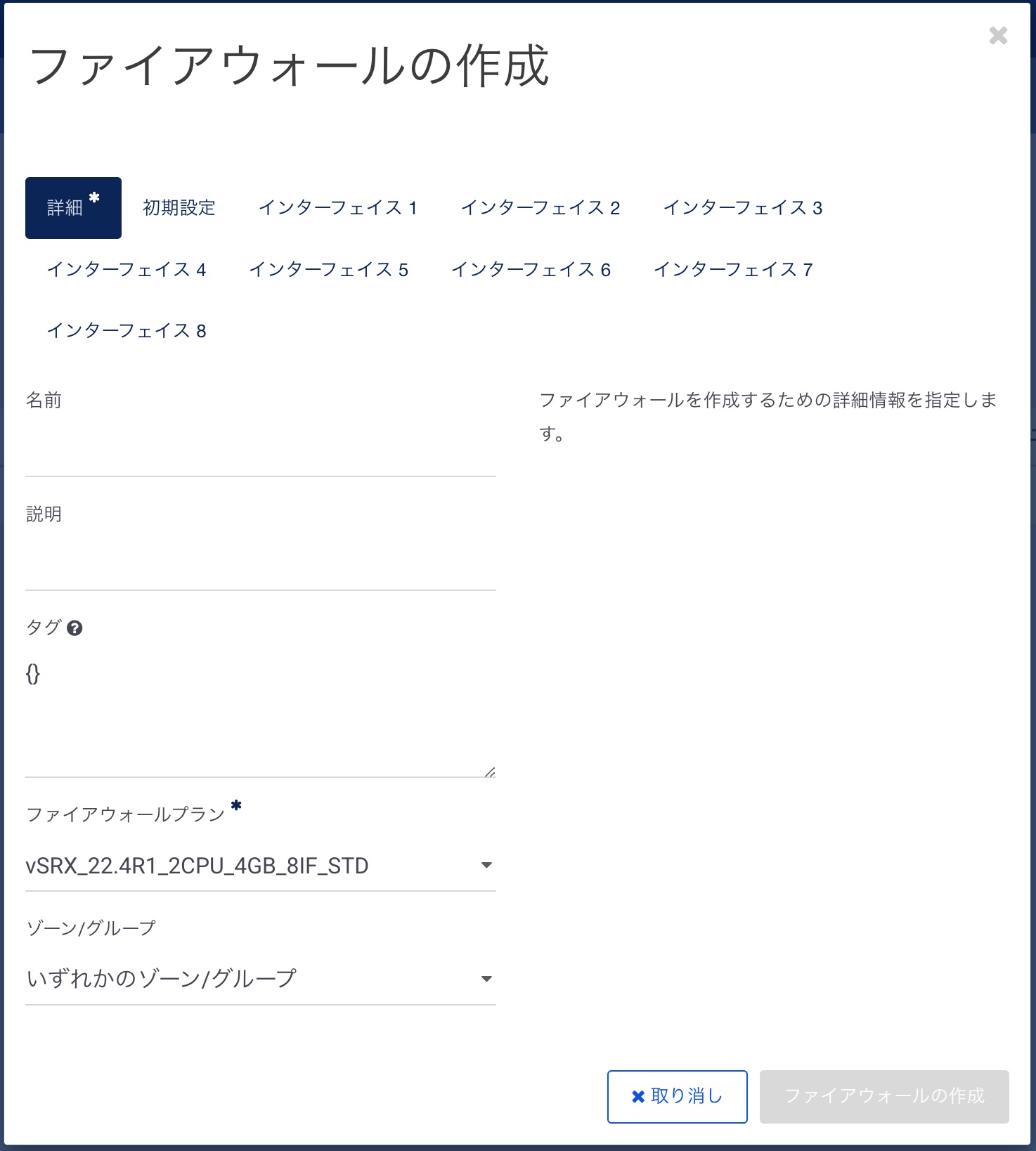Focus the 説明 input field
Viewport: 1036px width, 1151px height.
coord(261,565)
